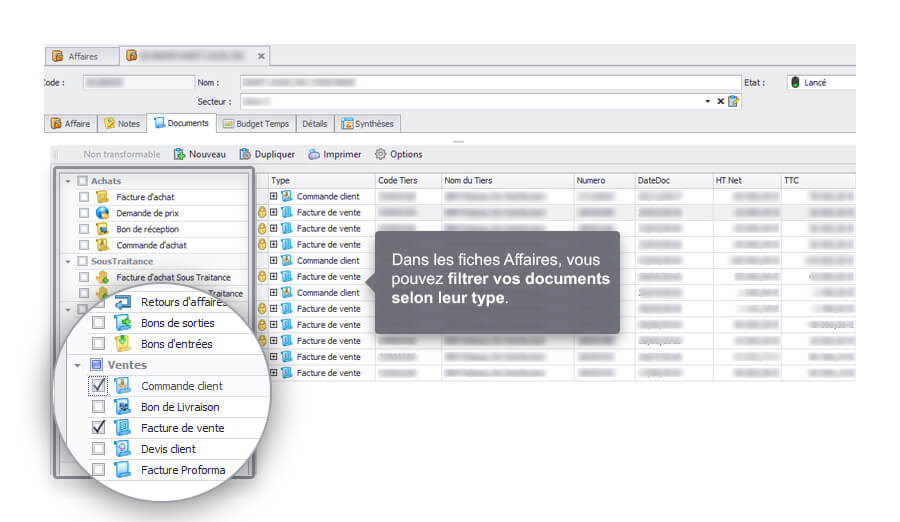Screen dimensions: 900x522
Task: Check Facture d'achat Sous Traitance checkbox
Action: point(84,277)
